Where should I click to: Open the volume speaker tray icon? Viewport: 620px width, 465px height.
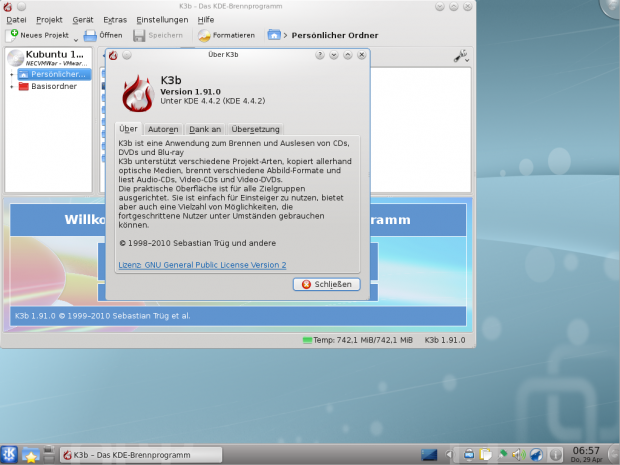point(519,455)
